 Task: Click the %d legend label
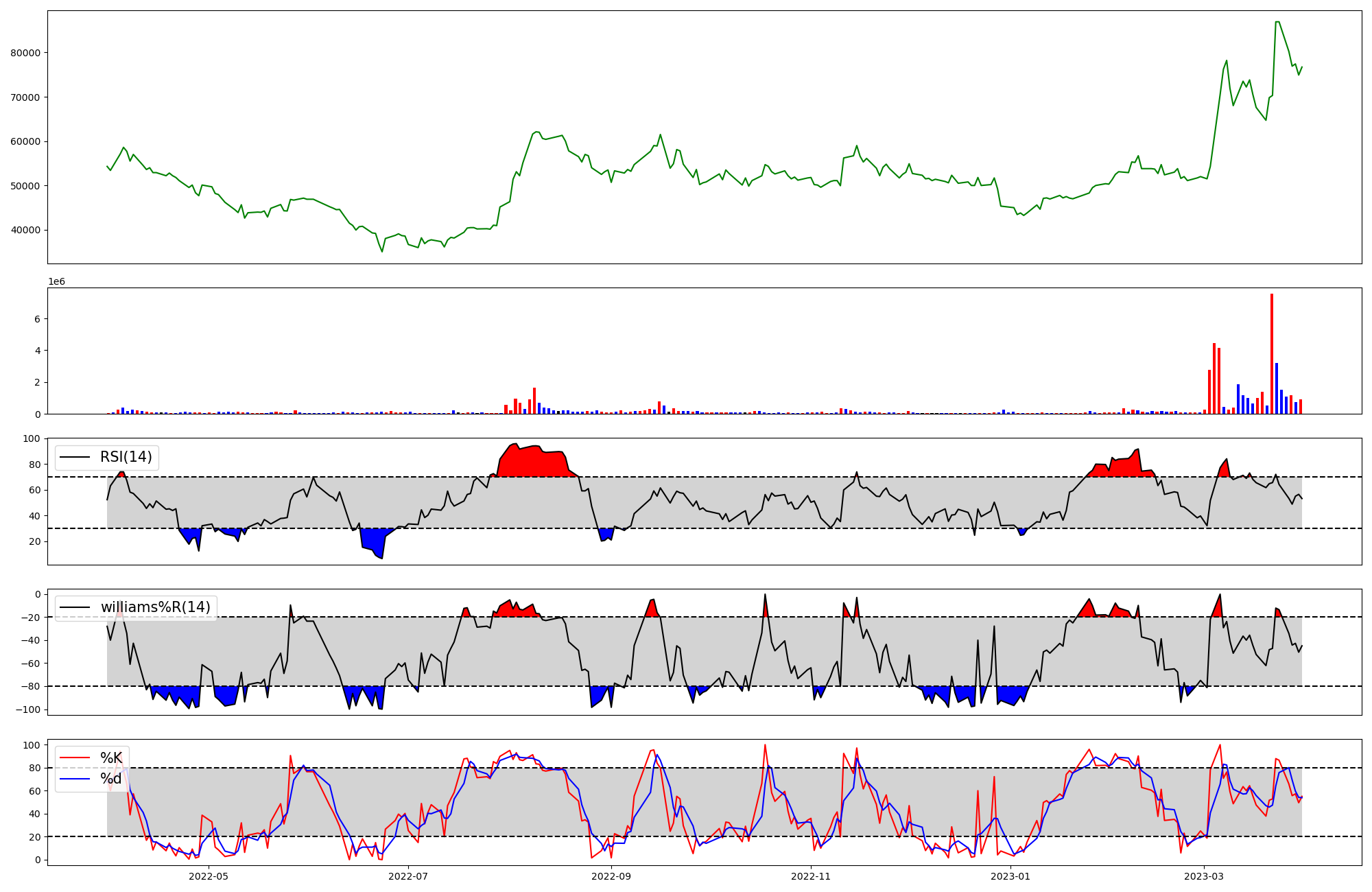111,779
